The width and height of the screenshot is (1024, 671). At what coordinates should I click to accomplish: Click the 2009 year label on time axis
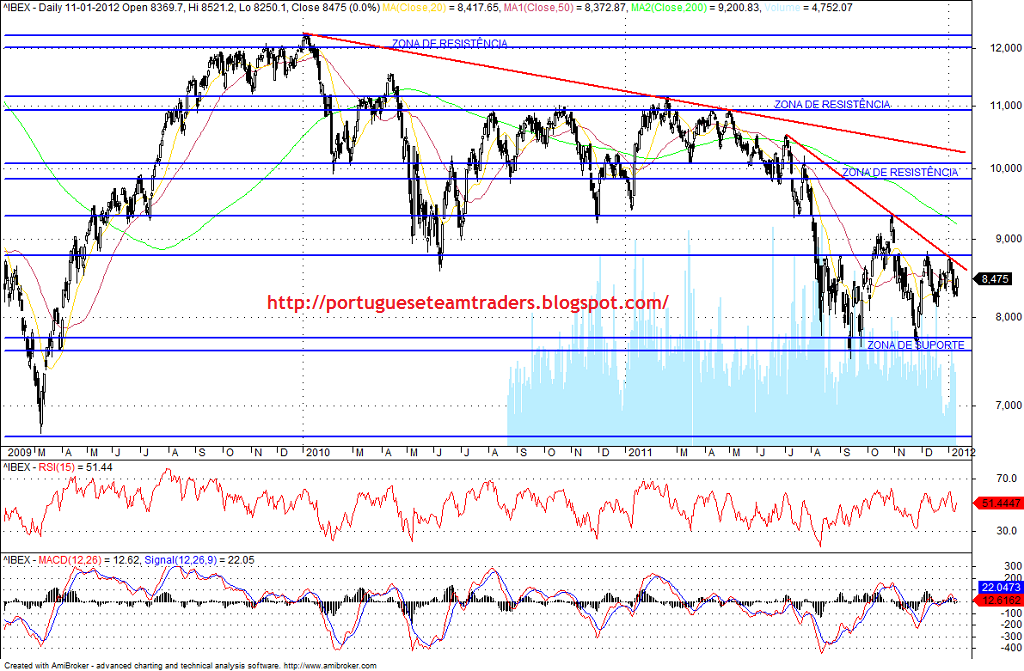19,452
